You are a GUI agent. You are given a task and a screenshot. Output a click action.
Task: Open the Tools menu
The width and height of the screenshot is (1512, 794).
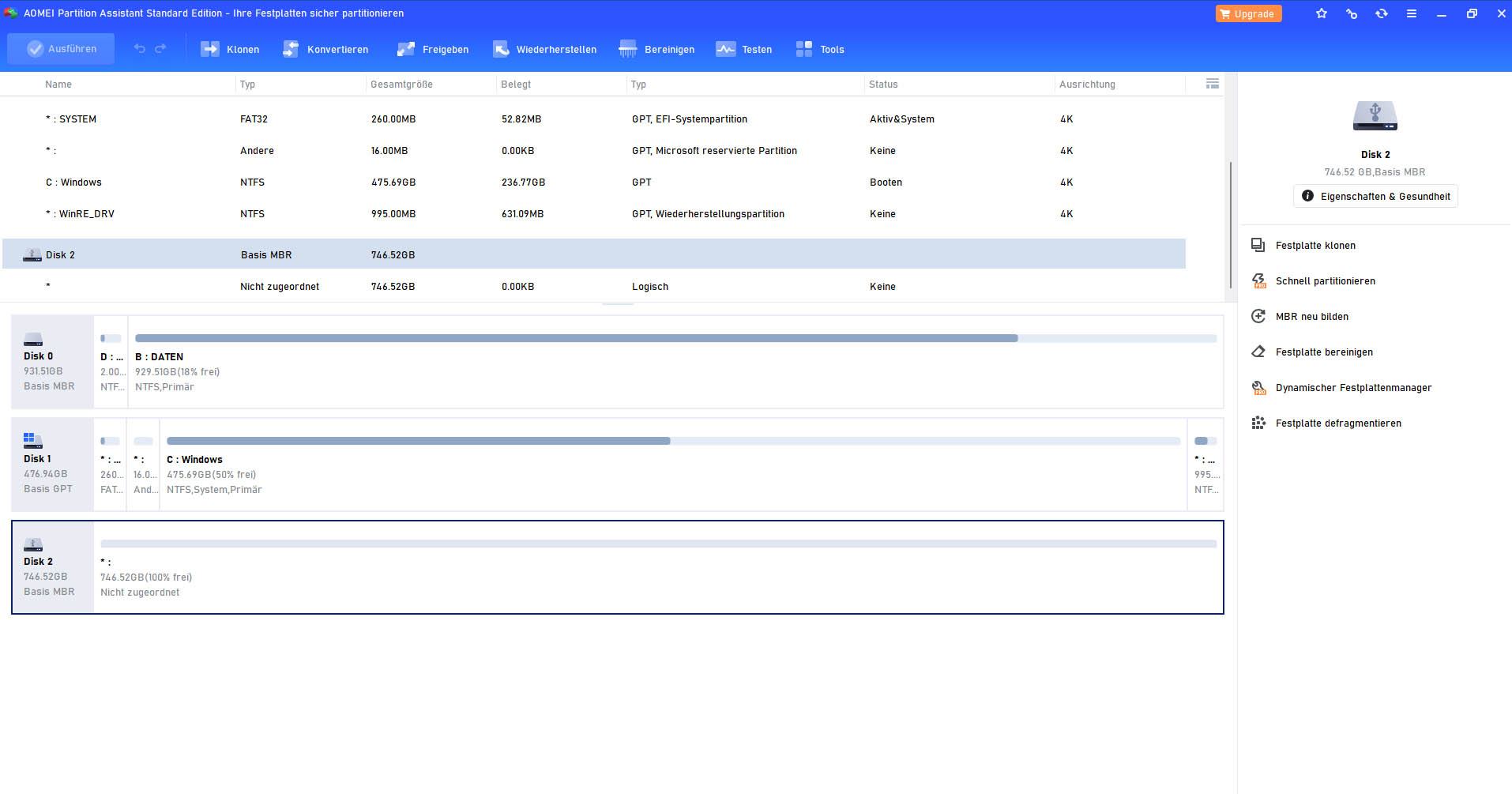click(x=820, y=49)
